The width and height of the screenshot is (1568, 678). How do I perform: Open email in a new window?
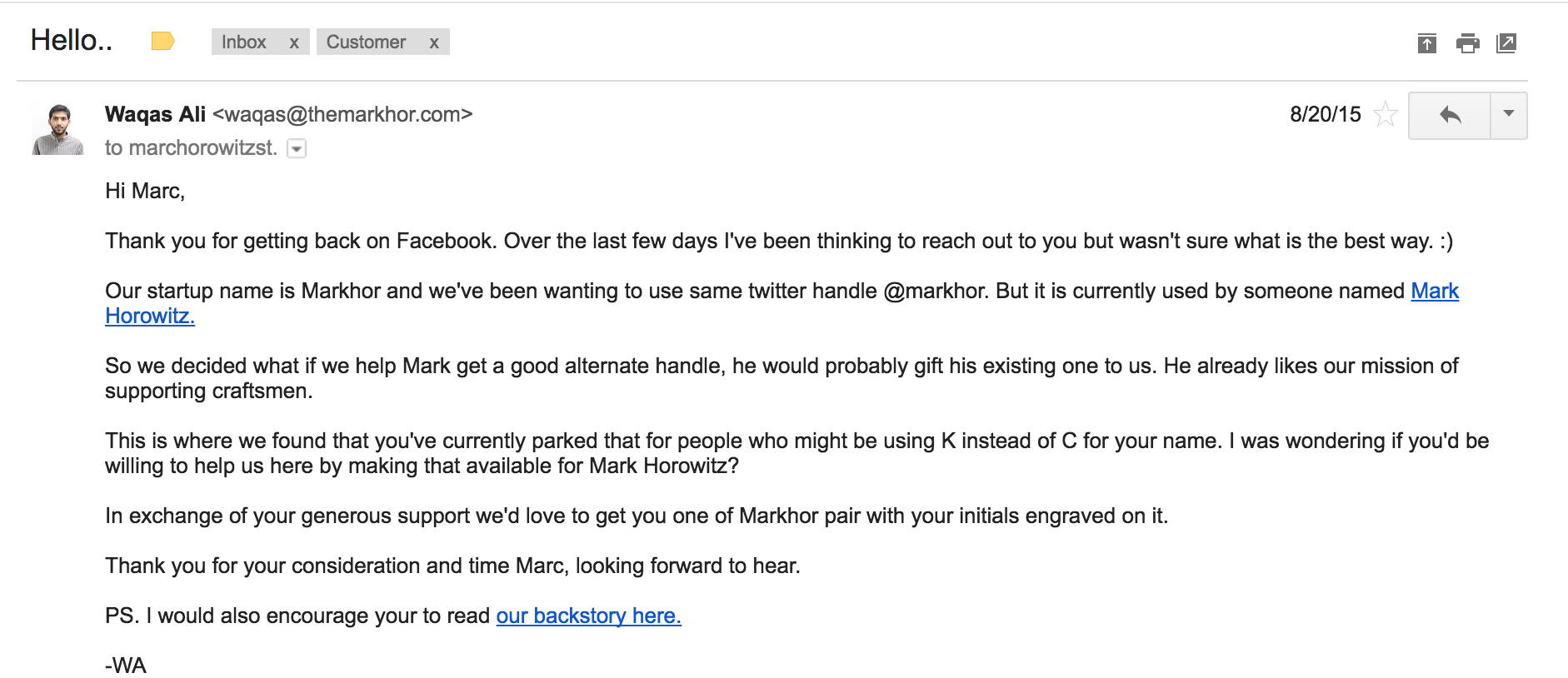pyautogui.click(x=1506, y=43)
